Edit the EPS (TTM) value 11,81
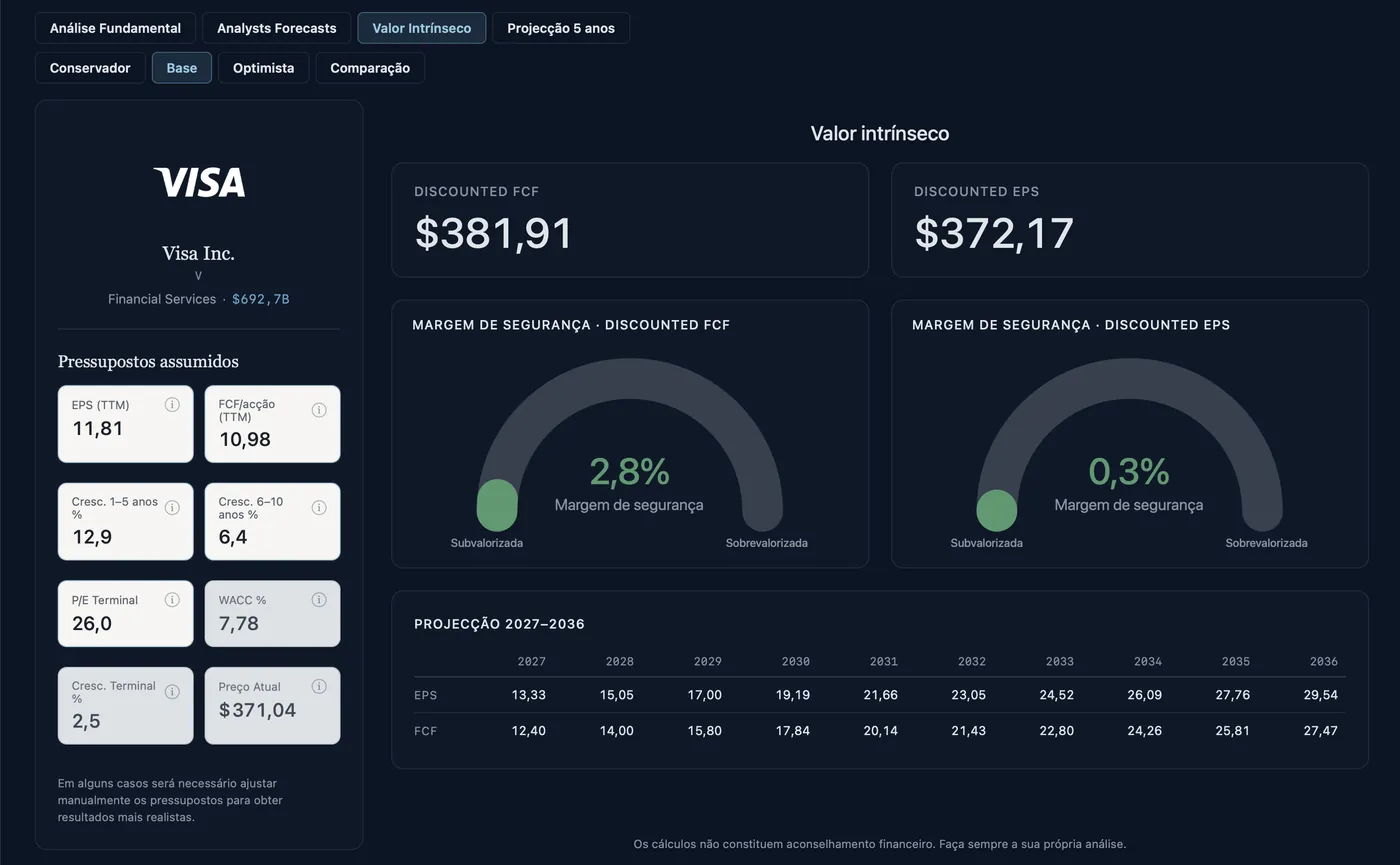This screenshot has width=1400, height=865. pyautogui.click(x=98, y=429)
